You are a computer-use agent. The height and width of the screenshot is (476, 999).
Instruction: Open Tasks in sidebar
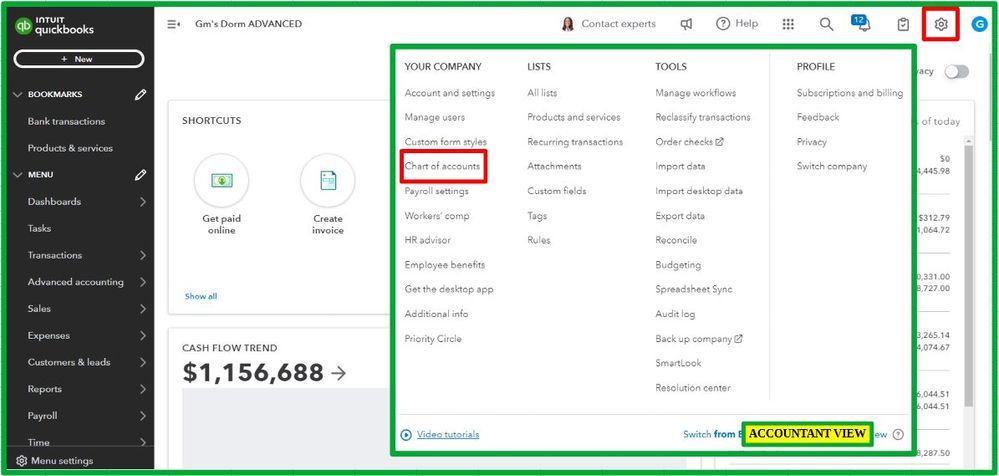pyautogui.click(x=40, y=228)
